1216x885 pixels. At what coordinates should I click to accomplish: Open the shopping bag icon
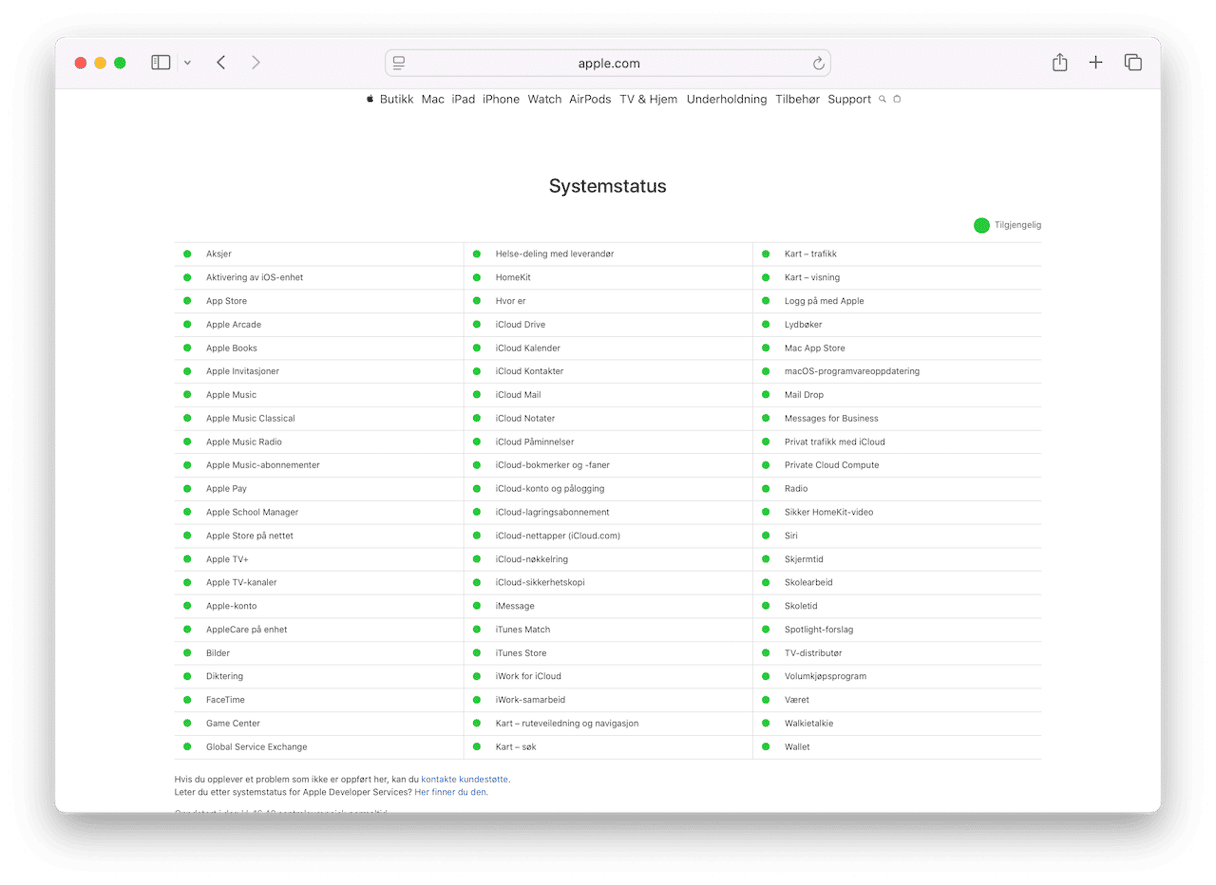coord(897,99)
